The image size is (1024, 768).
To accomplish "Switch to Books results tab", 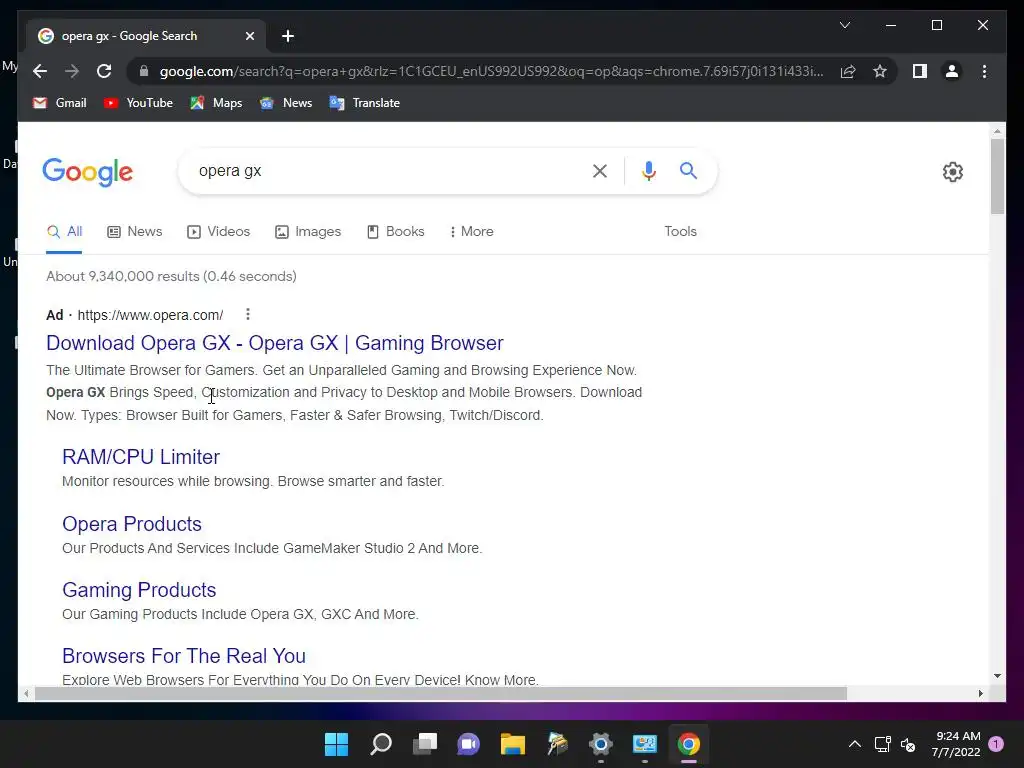I will pos(395,232).
